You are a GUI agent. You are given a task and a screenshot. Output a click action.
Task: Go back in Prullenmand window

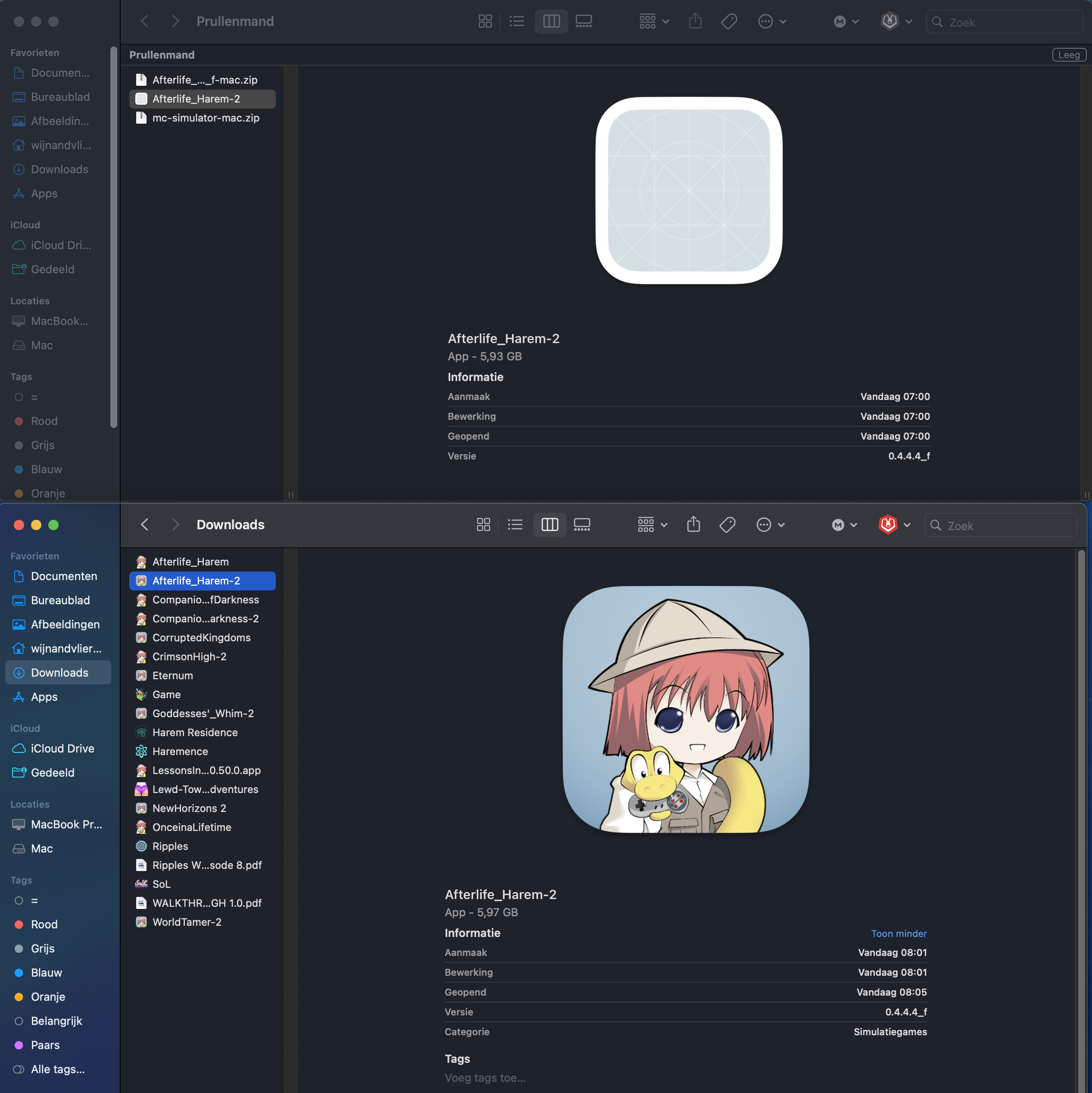tap(145, 22)
